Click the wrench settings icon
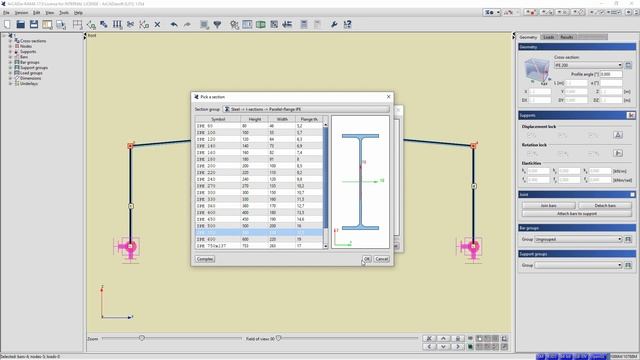 click(x=334, y=24)
